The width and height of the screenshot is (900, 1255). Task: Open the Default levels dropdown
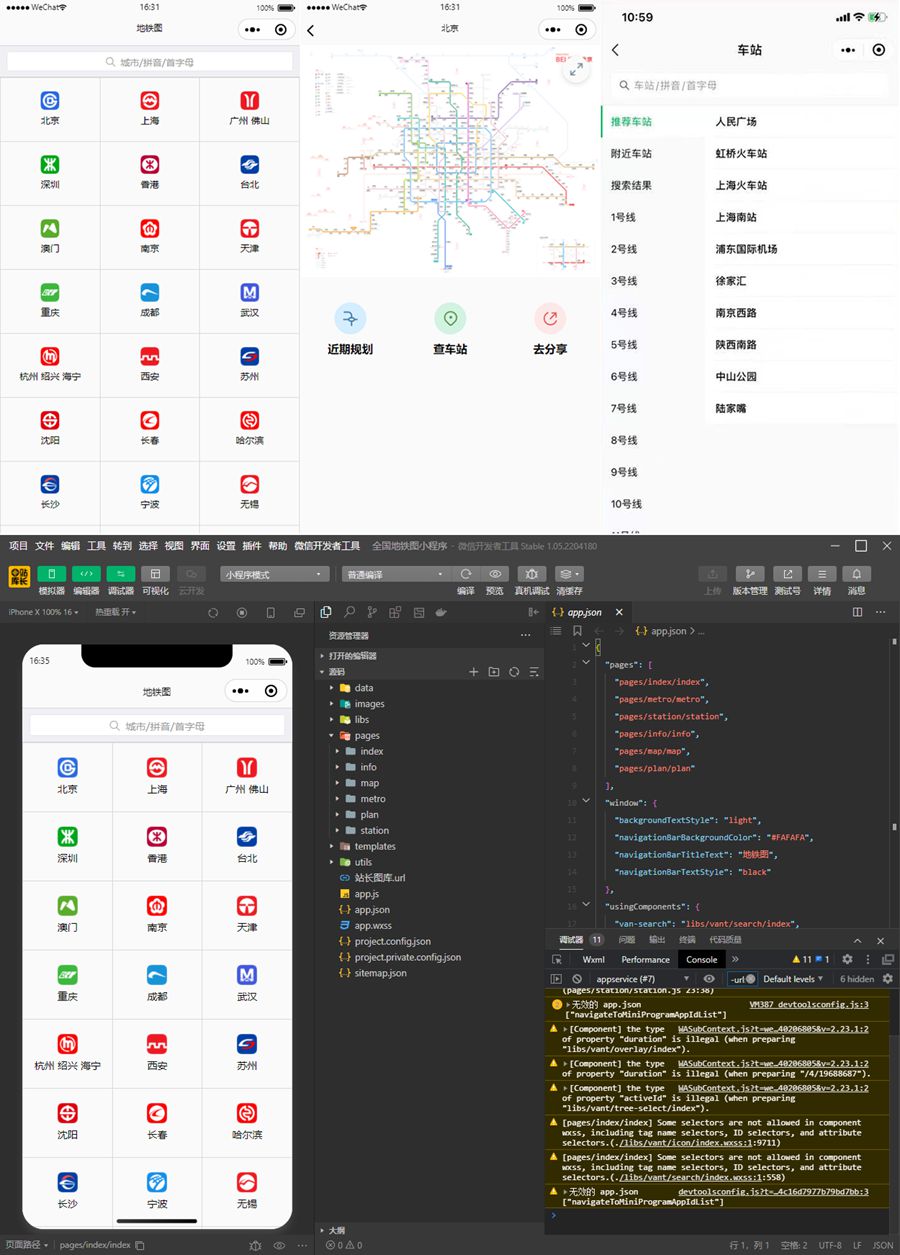tap(793, 979)
